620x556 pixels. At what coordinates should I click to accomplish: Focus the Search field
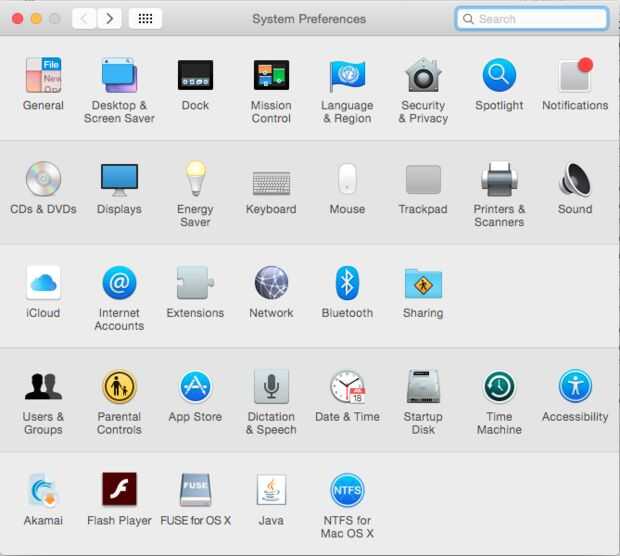[x=532, y=18]
